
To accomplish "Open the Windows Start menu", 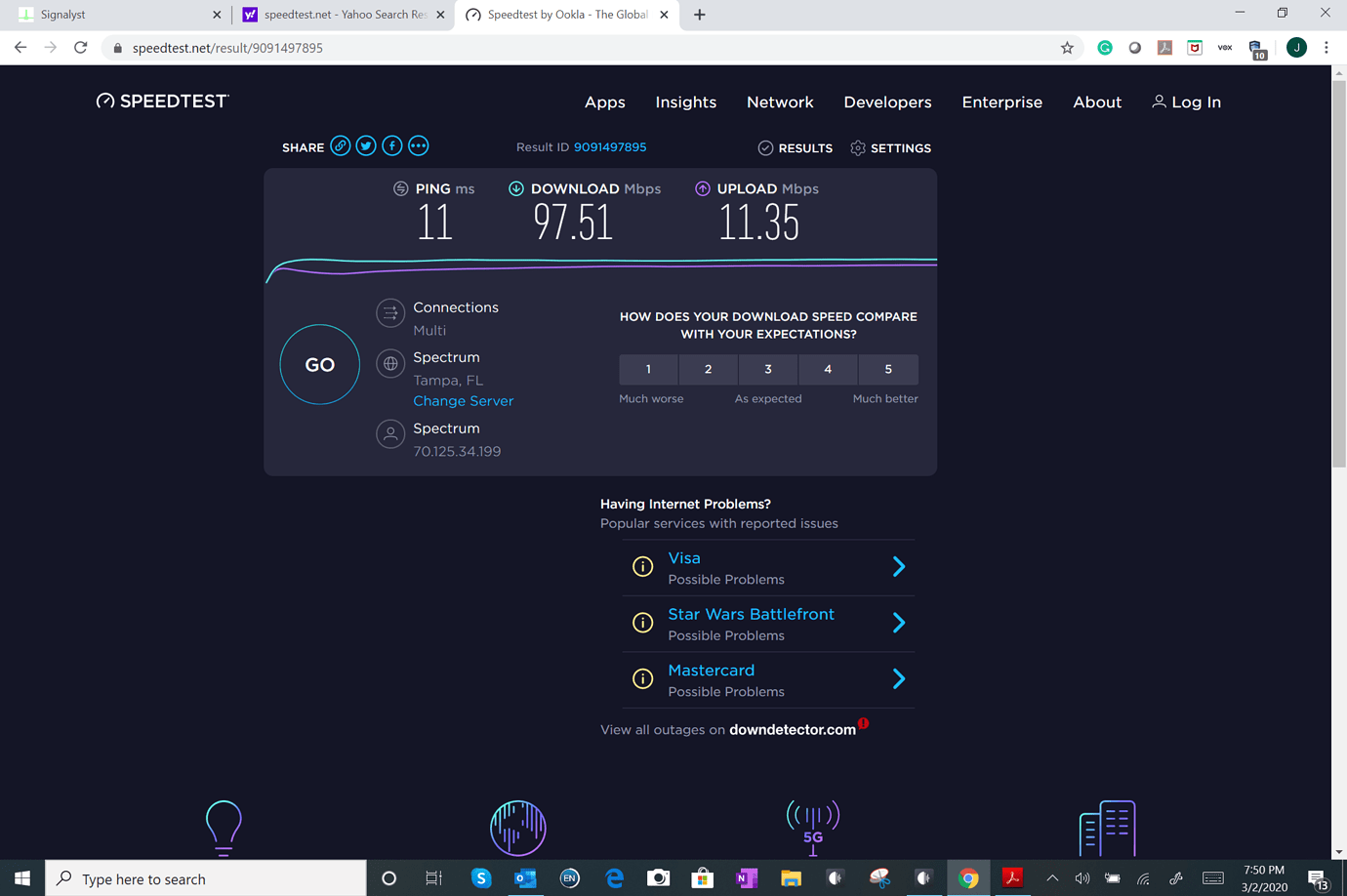I will pyautogui.click(x=22, y=878).
